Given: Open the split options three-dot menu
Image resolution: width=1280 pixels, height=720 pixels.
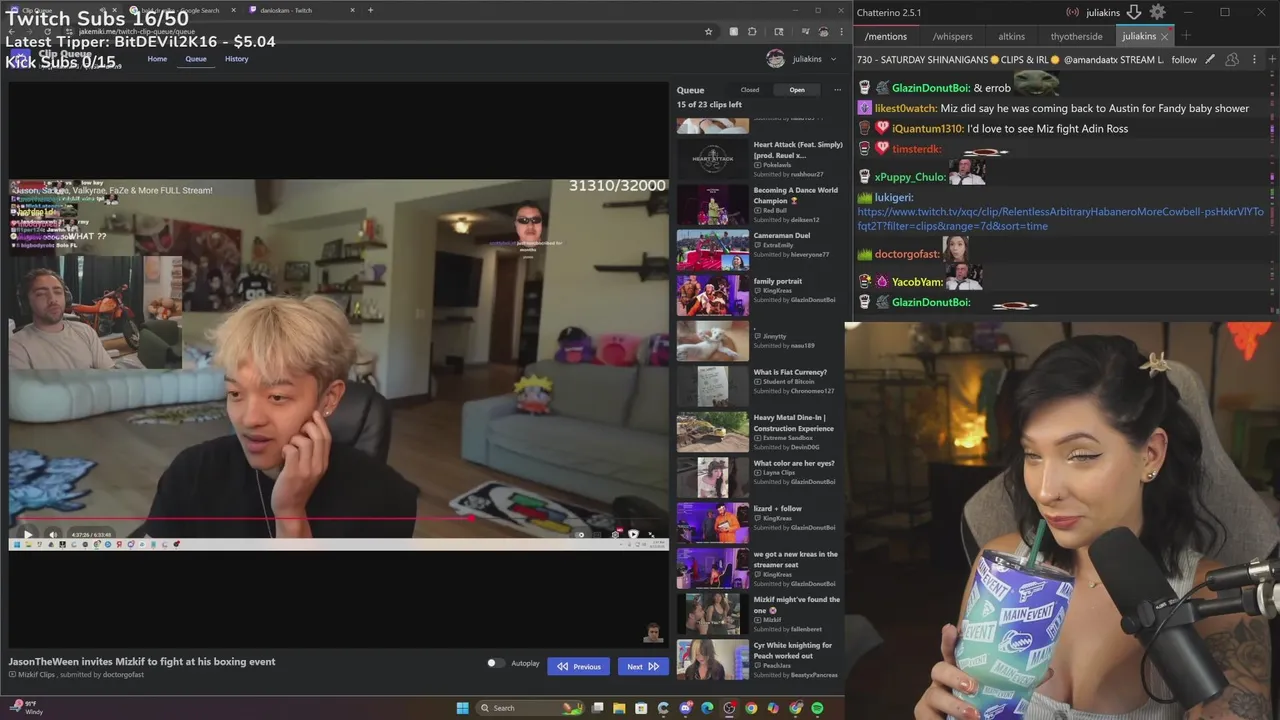Looking at the screenshot, I should 1254,59.
